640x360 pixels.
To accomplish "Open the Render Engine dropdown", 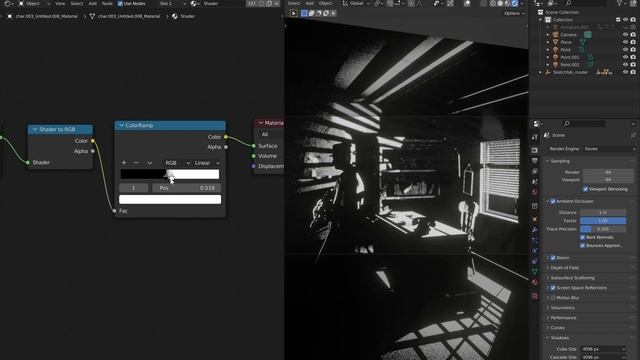I will (x=609, y=149).
